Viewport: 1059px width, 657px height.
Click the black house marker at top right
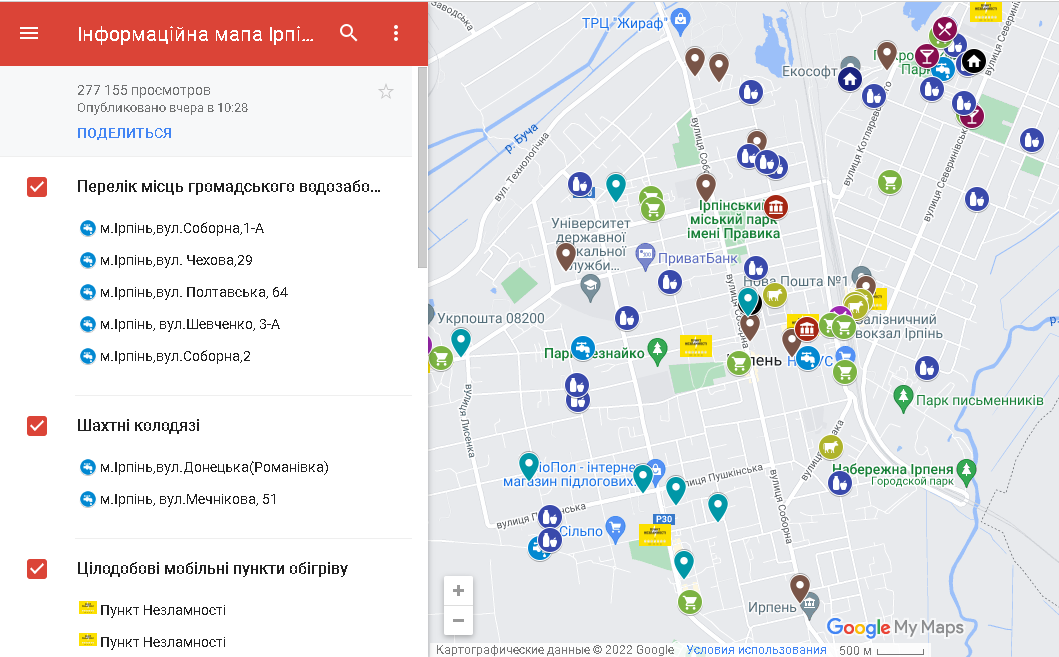coord(973,62)
